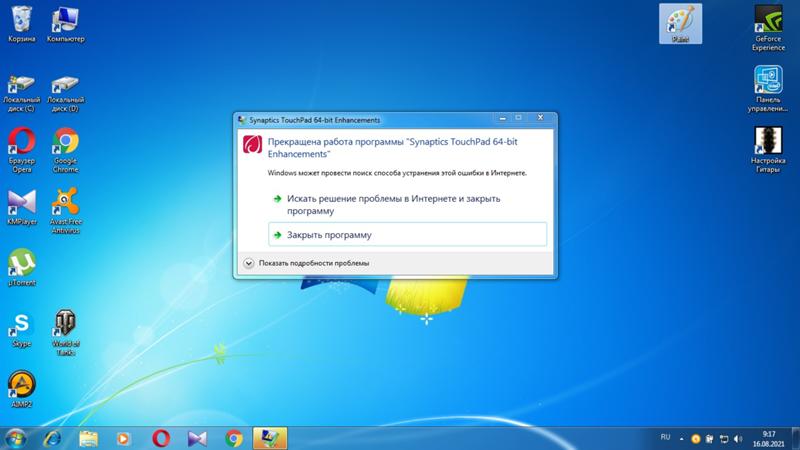800x450 pixels.
Task: Choose Закрыть программу option
Action: (x=408, y=235)
